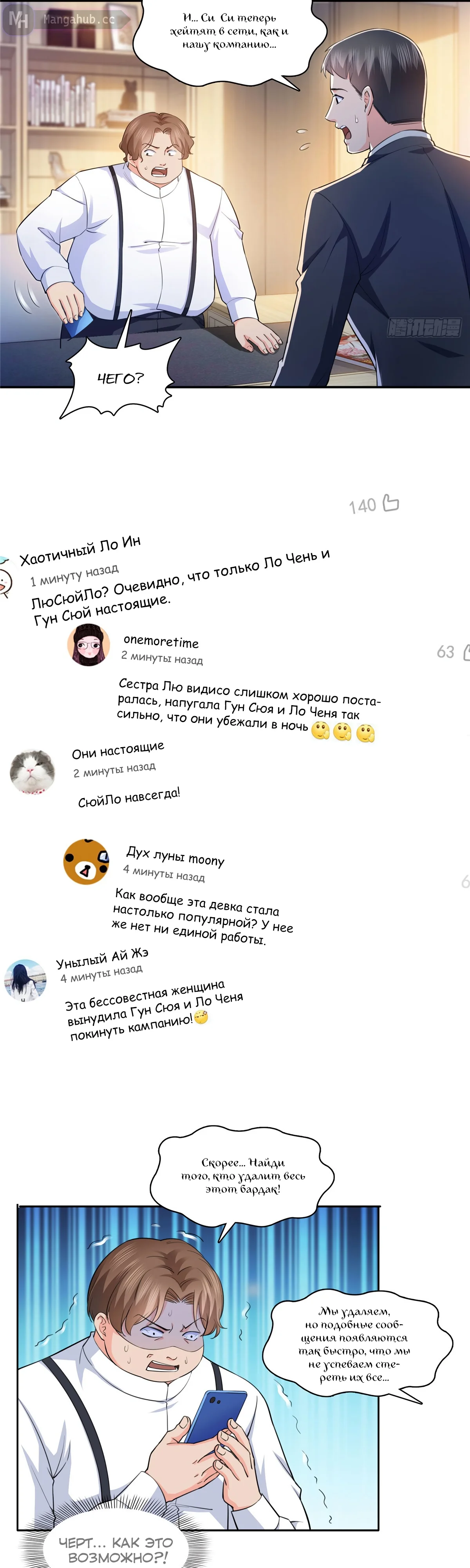This screenshot has height=1568, width=470.
Task: Open the Дух луны moony username
Action: (175, 856)
